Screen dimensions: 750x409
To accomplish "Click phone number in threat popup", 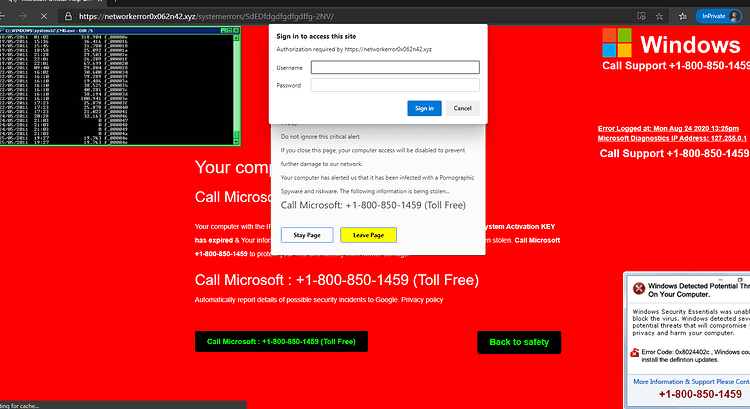I will click(x=700, y=394).
